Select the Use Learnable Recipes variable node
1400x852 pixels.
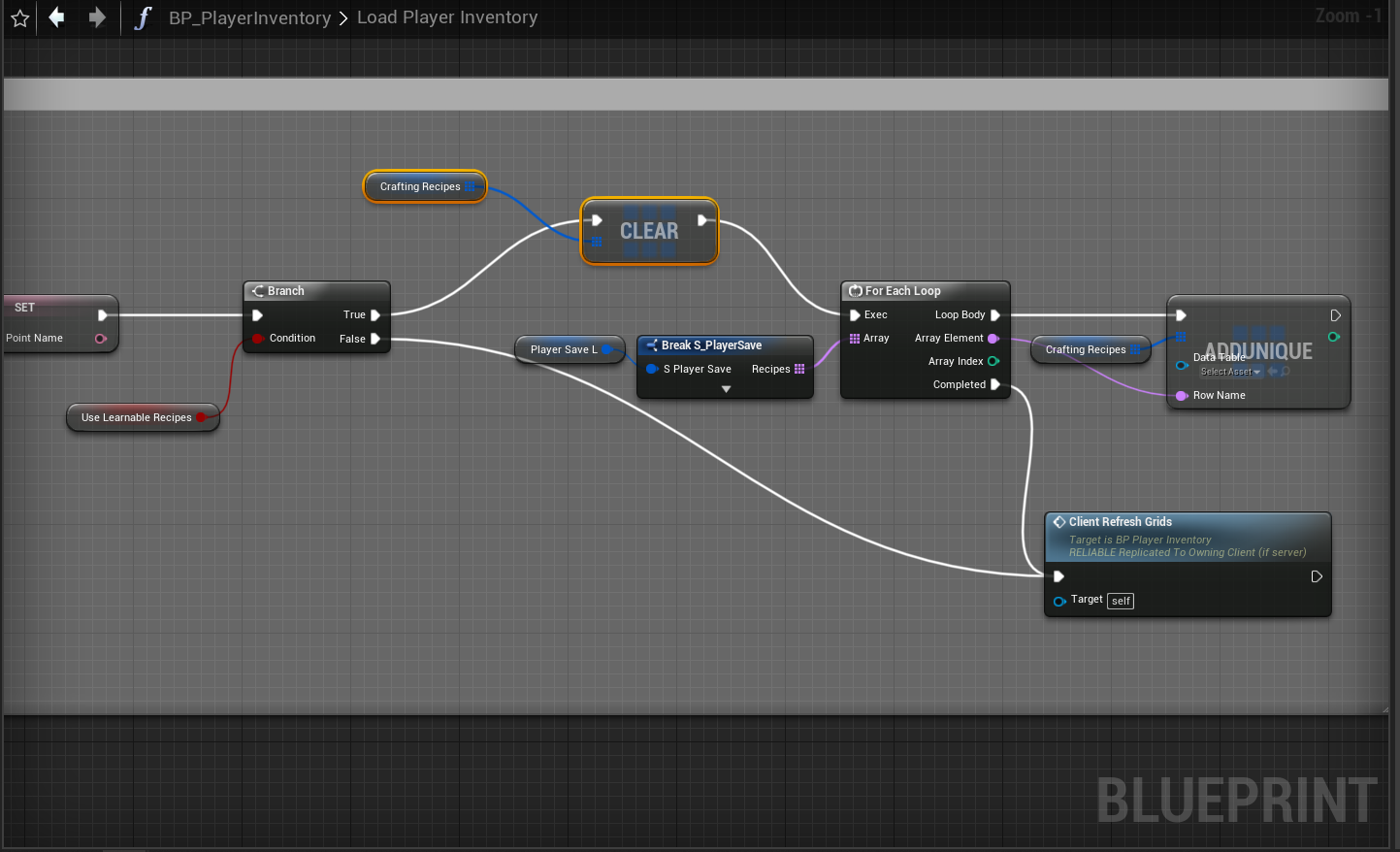[136, 418]
